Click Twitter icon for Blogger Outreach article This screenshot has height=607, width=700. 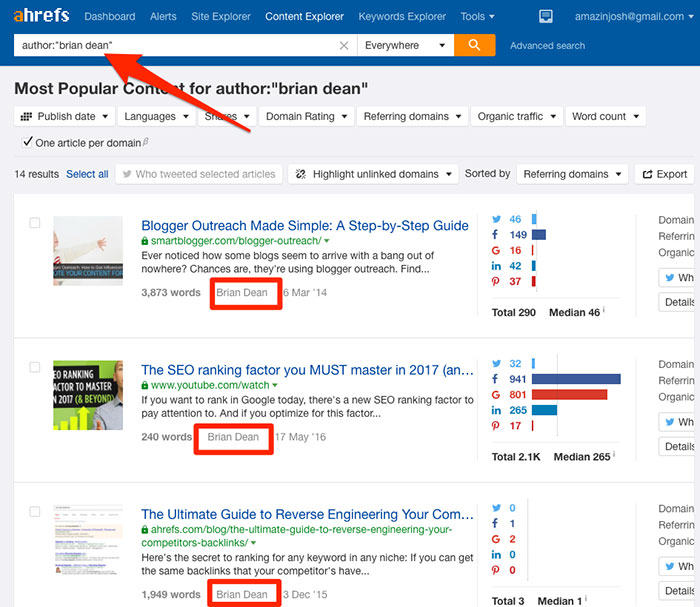coord(496,219)
